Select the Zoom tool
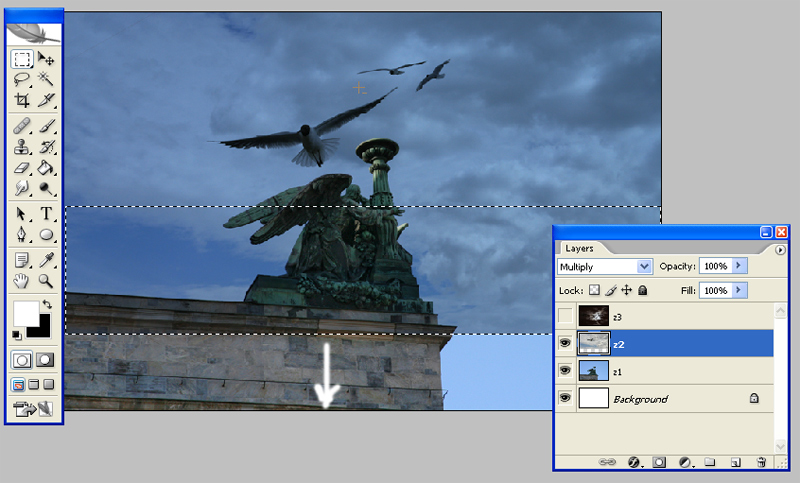 pyautogui.click(x=46, y=281)
